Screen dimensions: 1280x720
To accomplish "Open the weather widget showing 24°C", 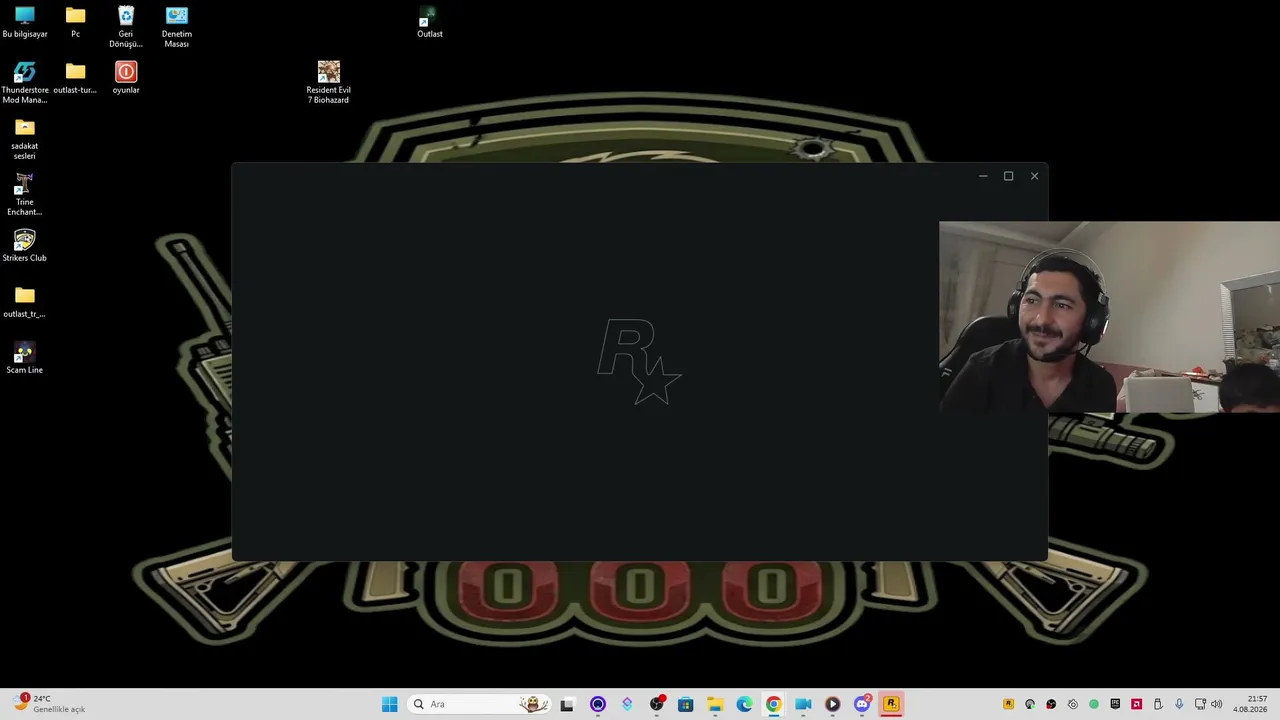I will coord(50,704).
